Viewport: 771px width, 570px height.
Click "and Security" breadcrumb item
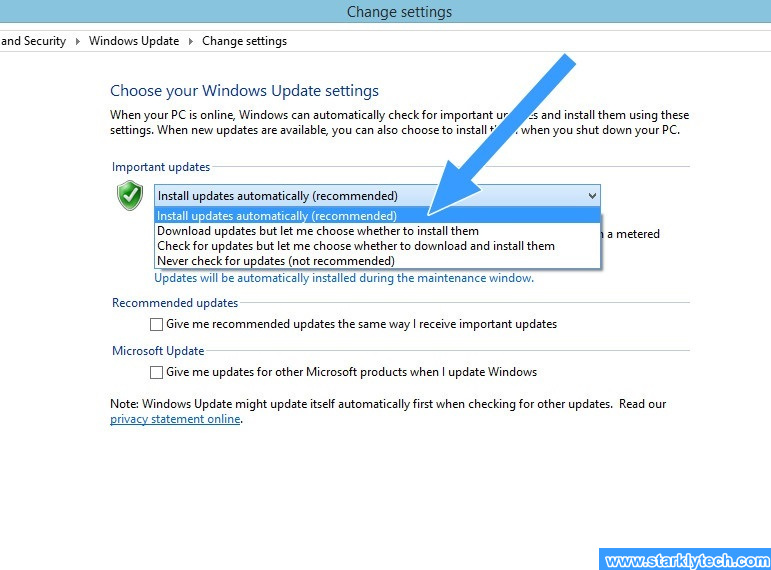click(33, 41)
